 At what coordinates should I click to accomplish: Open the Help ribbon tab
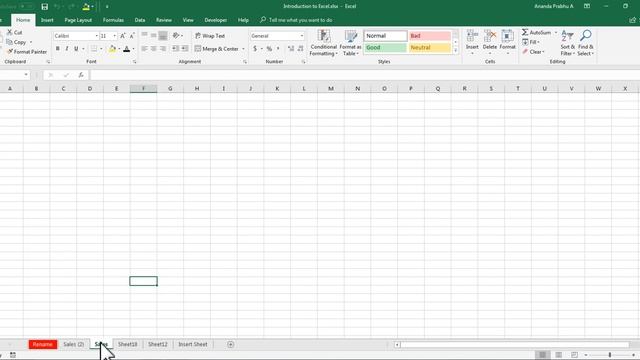pos(243,20)
